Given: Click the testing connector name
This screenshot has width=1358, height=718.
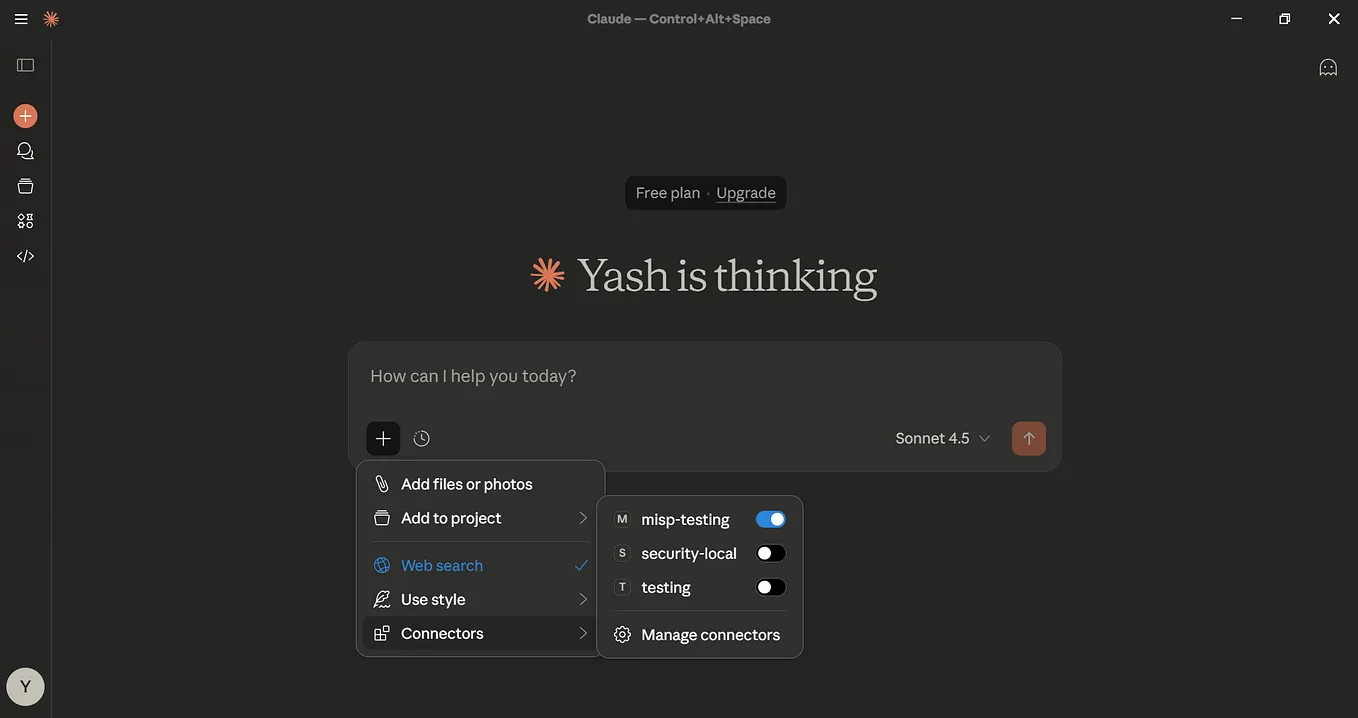Looking at the screenshot, I should [666, 588].
